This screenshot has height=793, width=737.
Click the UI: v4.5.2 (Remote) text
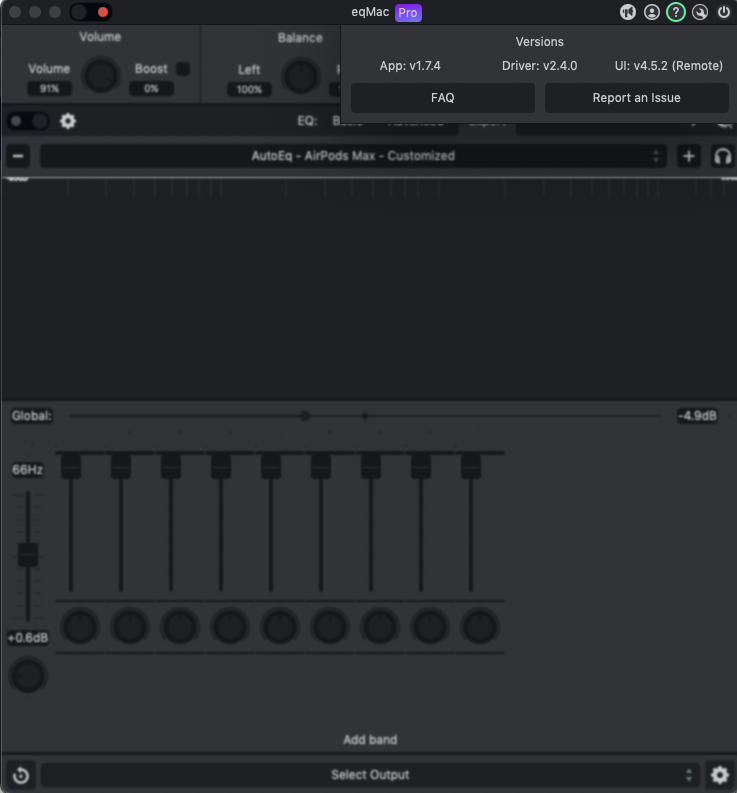(x=668, y=66)
